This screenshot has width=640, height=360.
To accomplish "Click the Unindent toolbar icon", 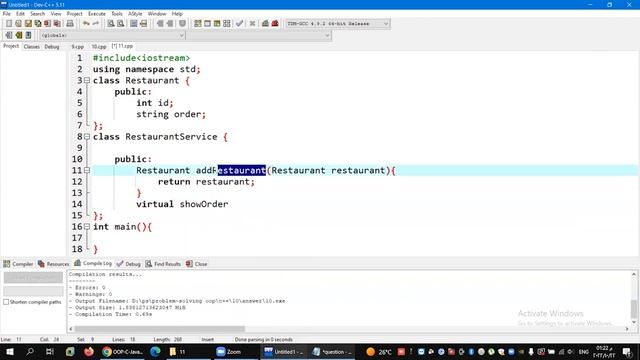I will tap(170, 24).
